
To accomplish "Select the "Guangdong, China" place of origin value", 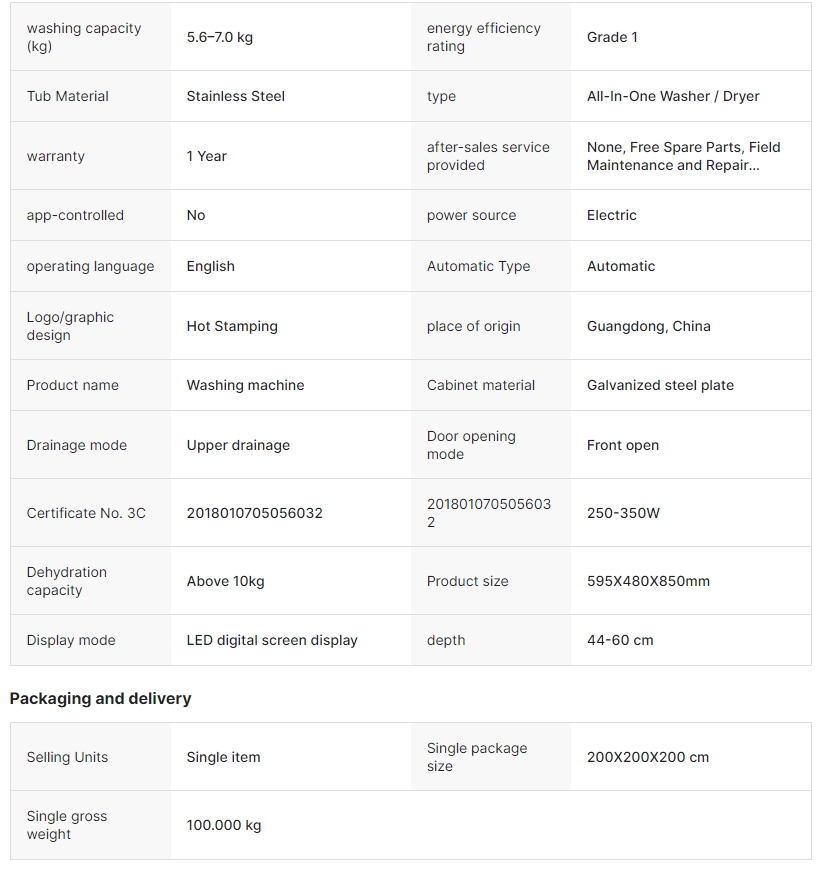I will (648, 326).
